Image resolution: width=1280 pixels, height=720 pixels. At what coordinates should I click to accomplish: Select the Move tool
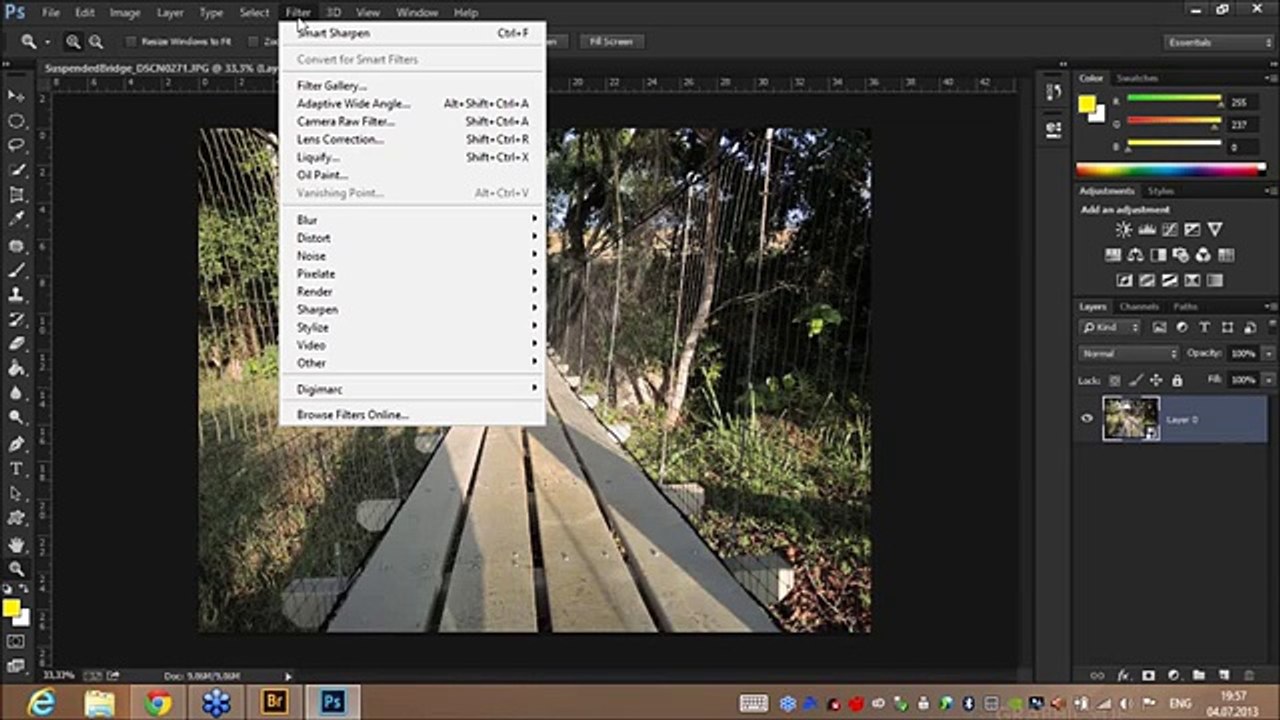tap(17, 96)
